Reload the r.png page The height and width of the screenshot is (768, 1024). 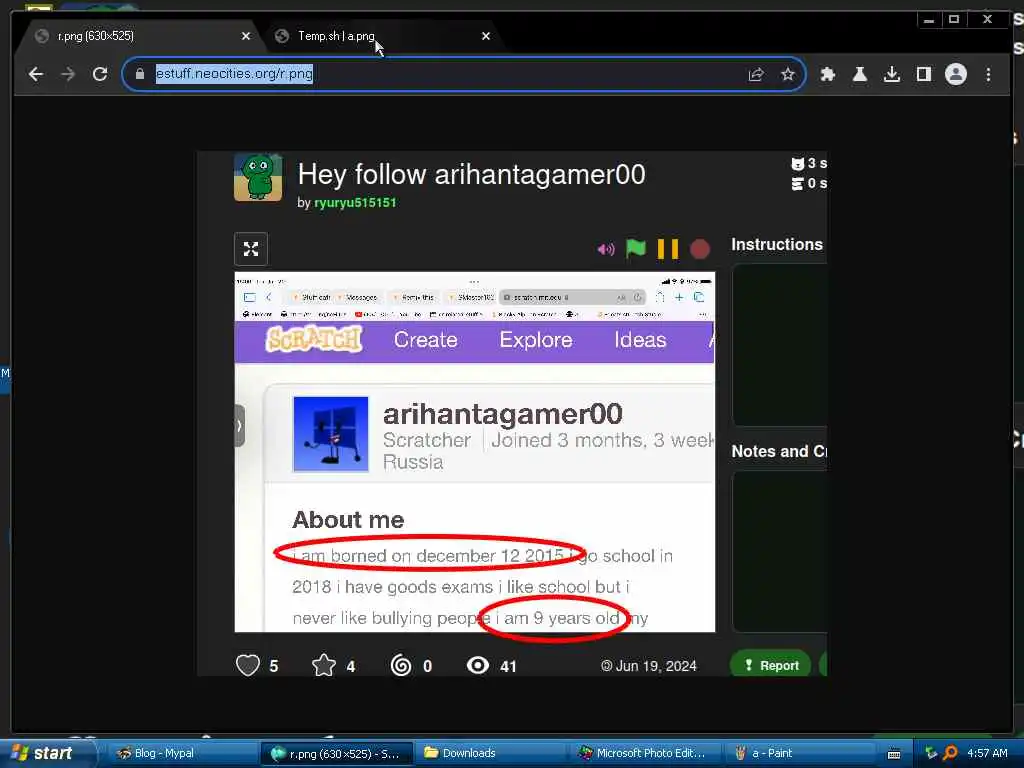tap(100, 74)
